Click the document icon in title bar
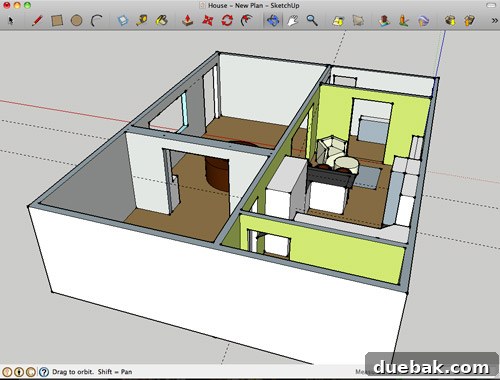Screen dimensions: 500x380 [202, 5]
